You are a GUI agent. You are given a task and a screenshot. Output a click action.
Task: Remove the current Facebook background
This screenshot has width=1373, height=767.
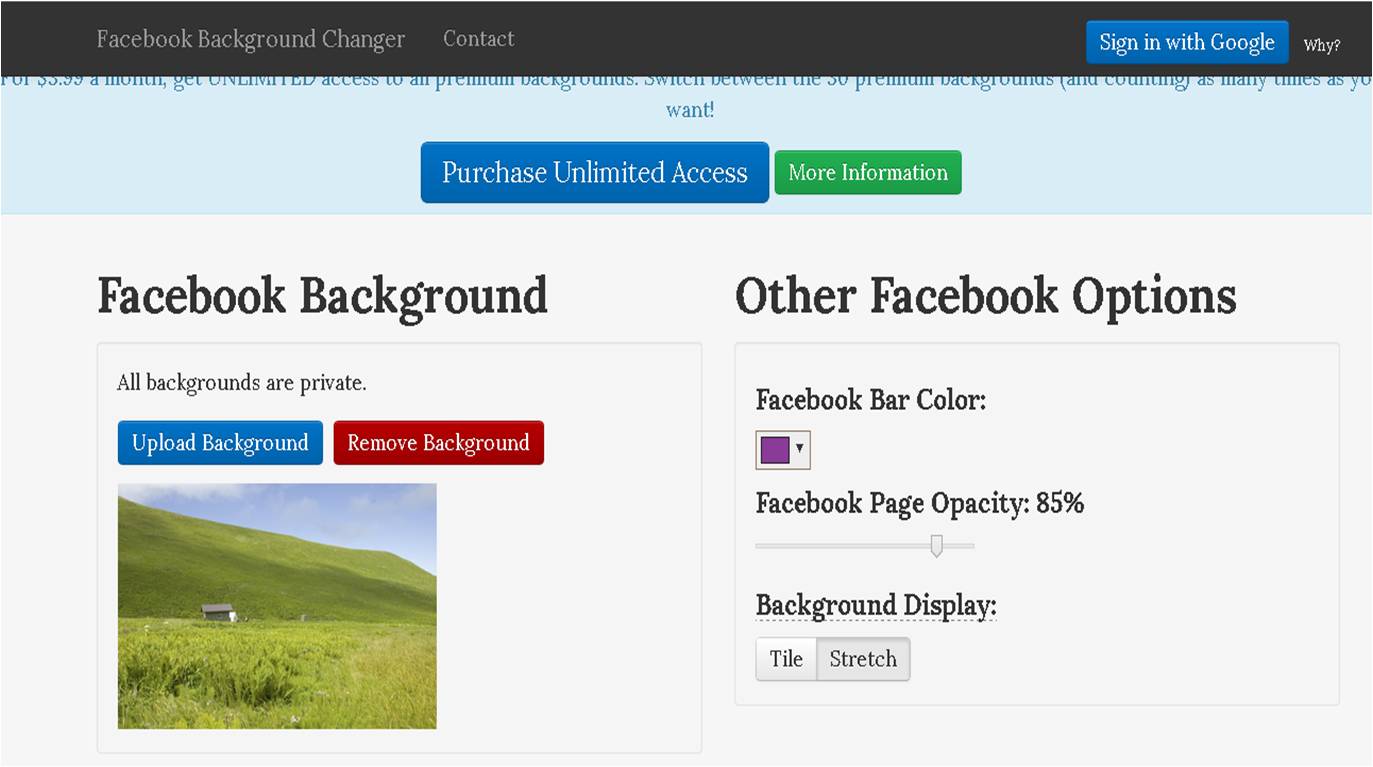pos(438,442)
